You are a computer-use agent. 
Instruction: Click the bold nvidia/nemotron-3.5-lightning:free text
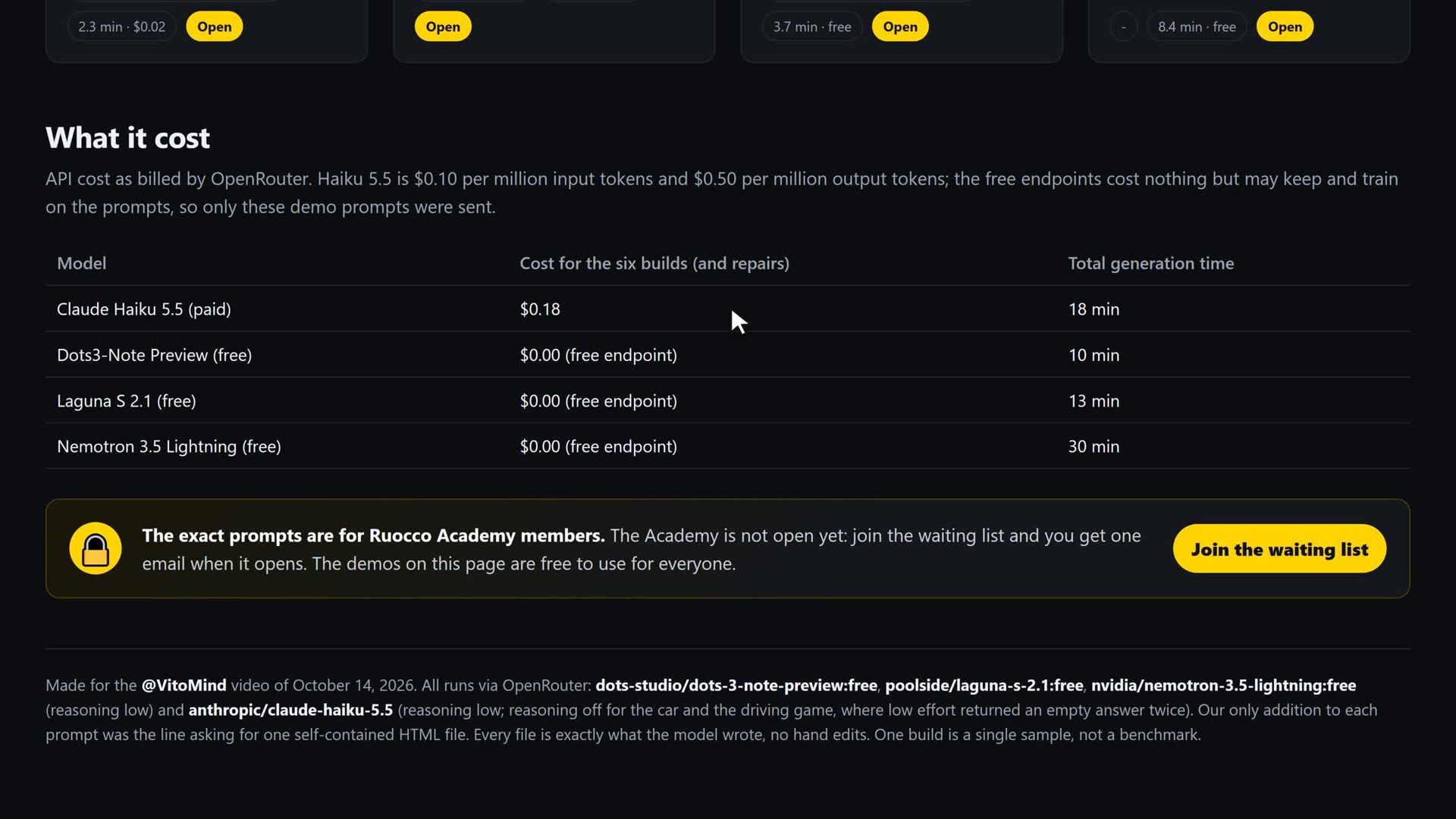pyautogui.click(x=1223, y=685)
